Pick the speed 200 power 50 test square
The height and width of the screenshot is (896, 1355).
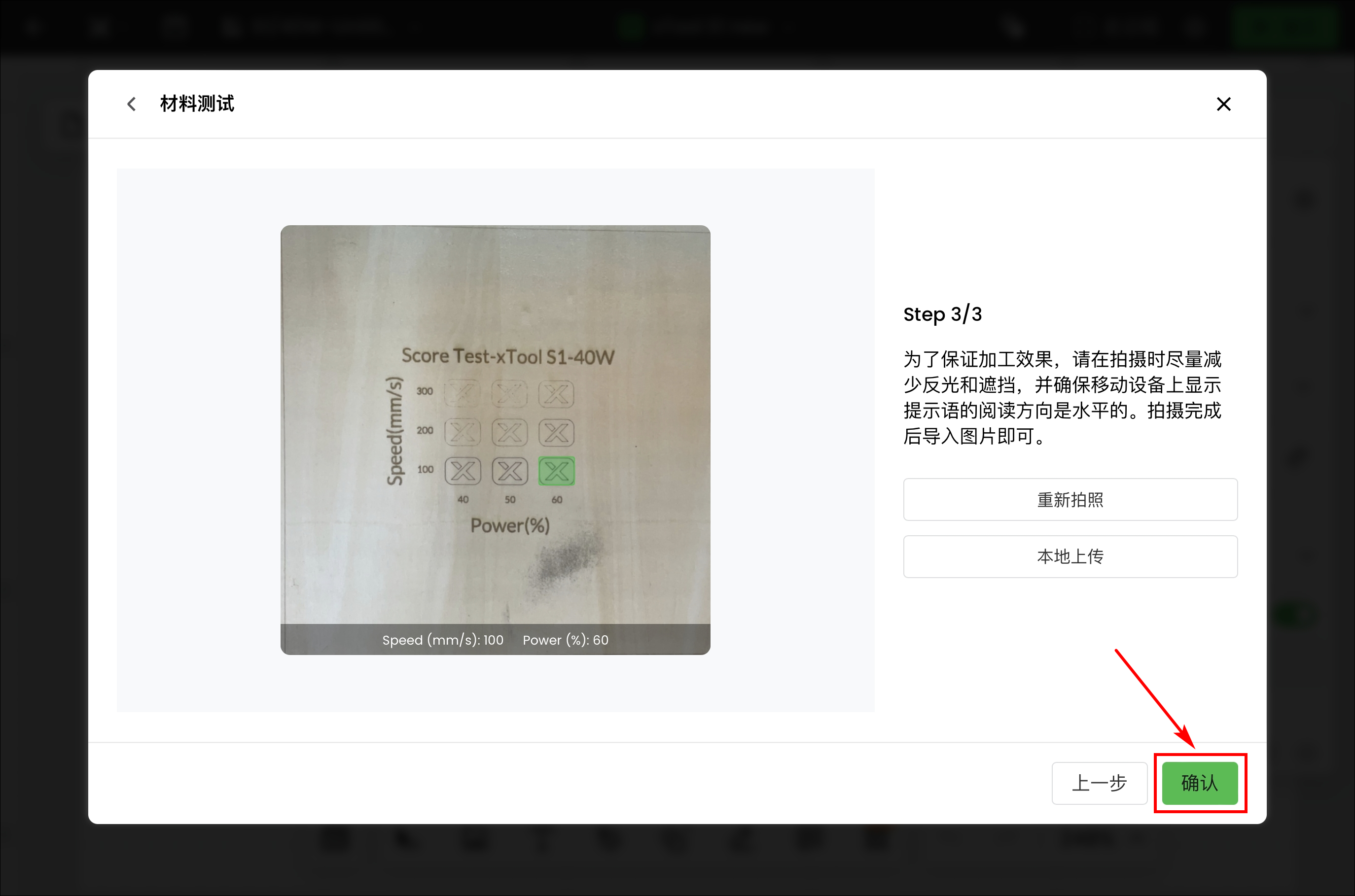click(509, 433)
